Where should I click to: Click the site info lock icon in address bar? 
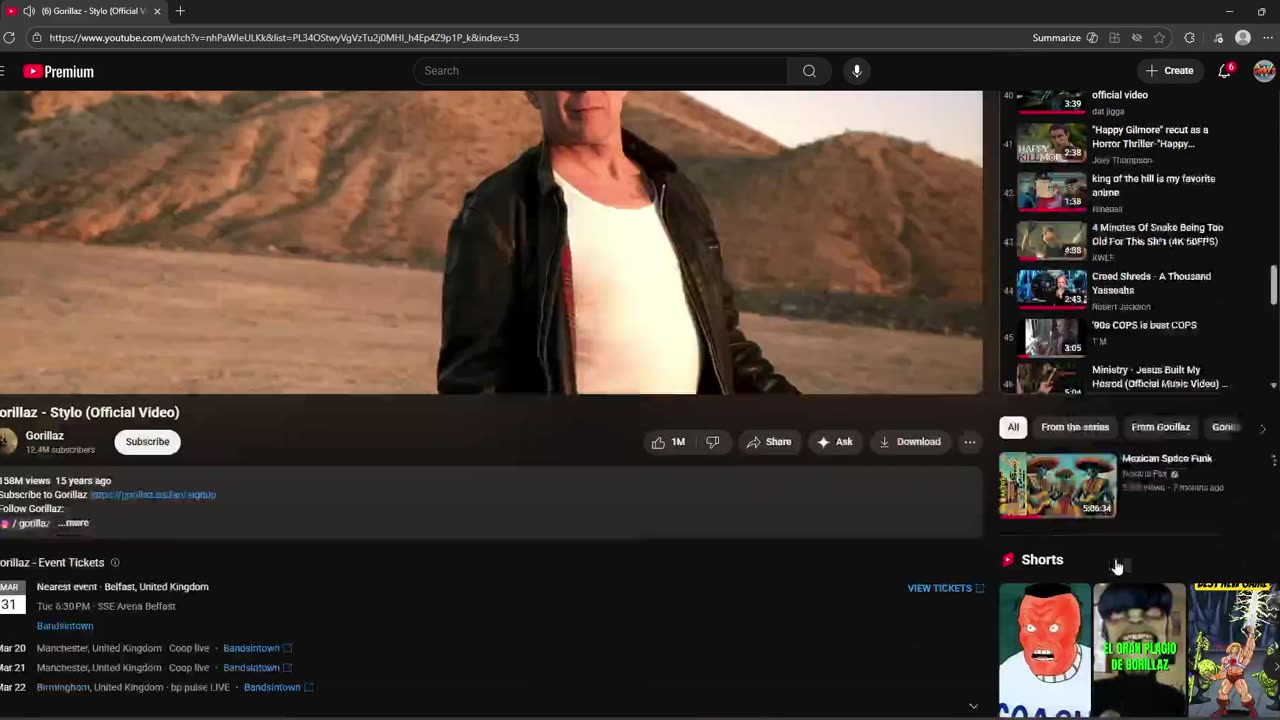point(36,38)
